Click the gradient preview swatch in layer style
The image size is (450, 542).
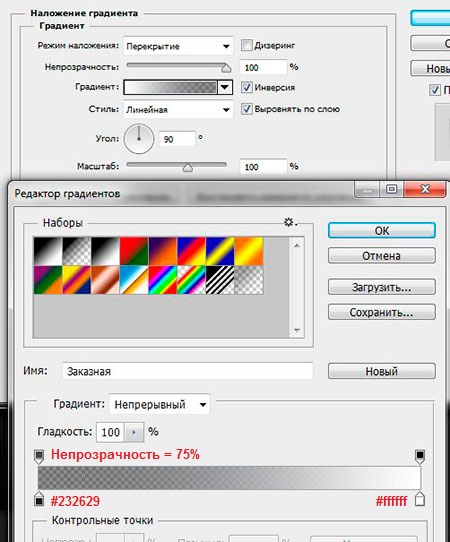click(x=170, y=87)
